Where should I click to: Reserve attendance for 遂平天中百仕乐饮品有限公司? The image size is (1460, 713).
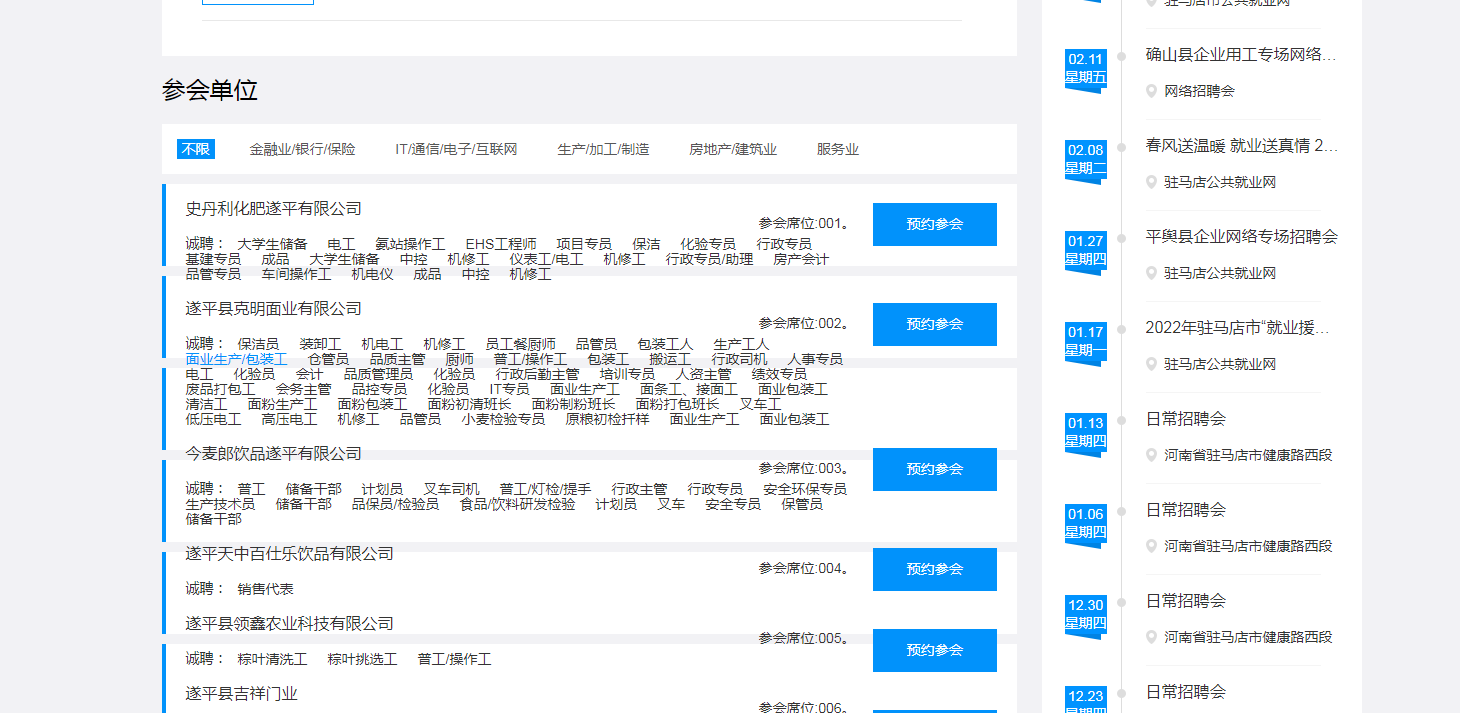[x=935, y=569]
